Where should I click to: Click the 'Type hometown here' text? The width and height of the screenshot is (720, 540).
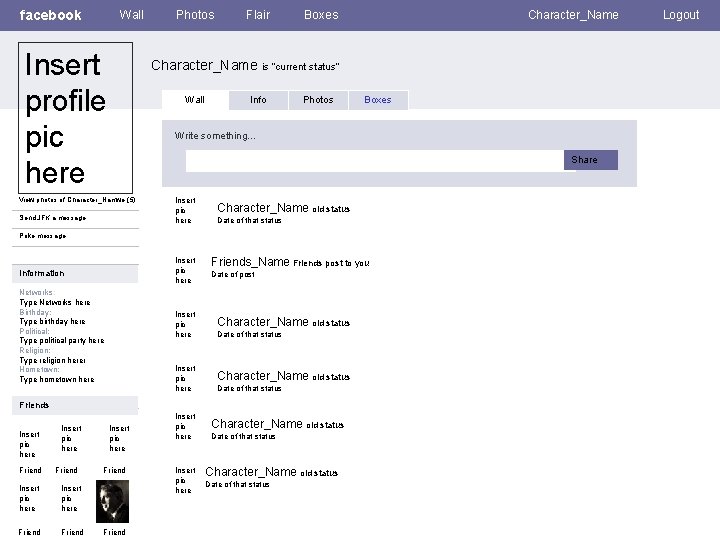[57, 379]
